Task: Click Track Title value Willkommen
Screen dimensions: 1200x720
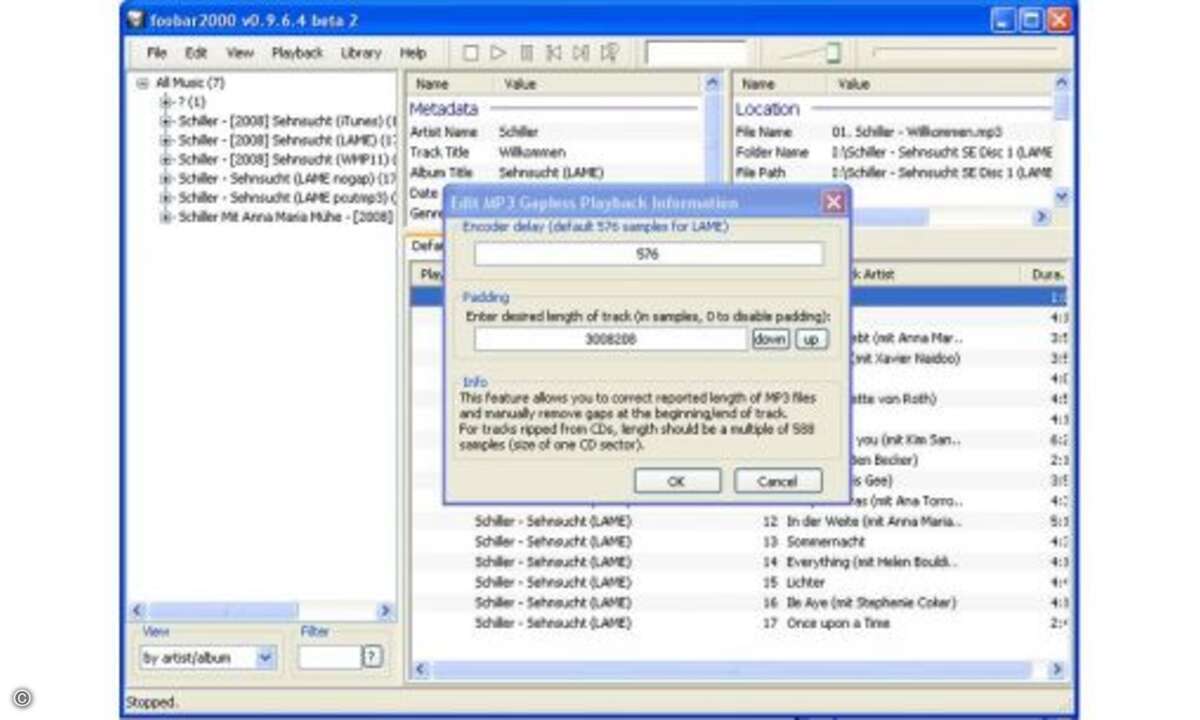Action: [531, 152]
